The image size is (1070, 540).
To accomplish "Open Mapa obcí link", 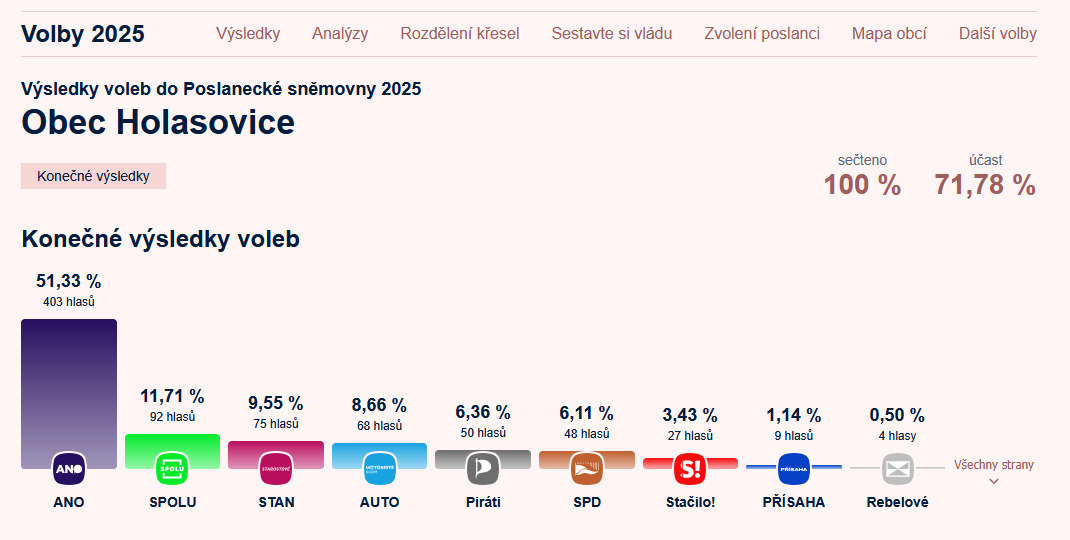I will [889, 33].
